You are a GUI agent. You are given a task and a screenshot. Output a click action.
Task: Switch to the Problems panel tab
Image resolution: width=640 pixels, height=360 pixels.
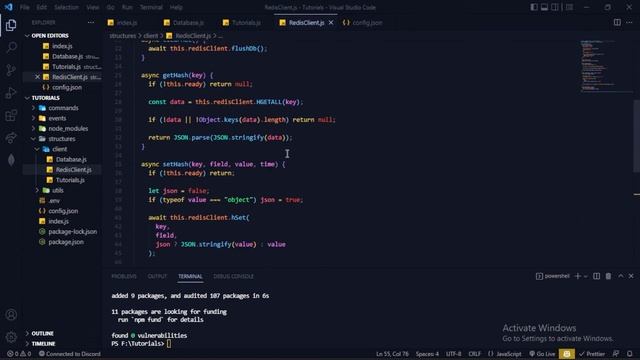tap(124, 276)
